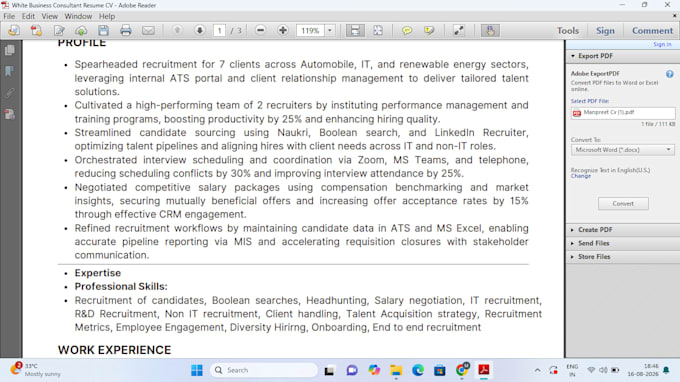The height and width of the screenshot is (382, 680).
Task: Open the Signatures sidebar panel icon
Action: pos(10,114)
